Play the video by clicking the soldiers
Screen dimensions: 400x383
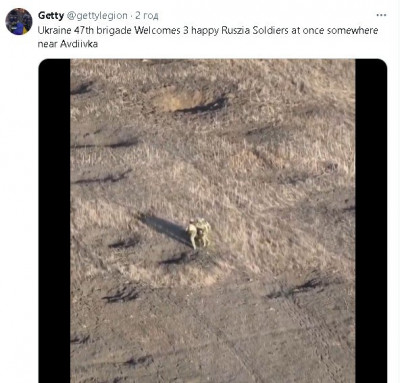(x=199, y=233)
